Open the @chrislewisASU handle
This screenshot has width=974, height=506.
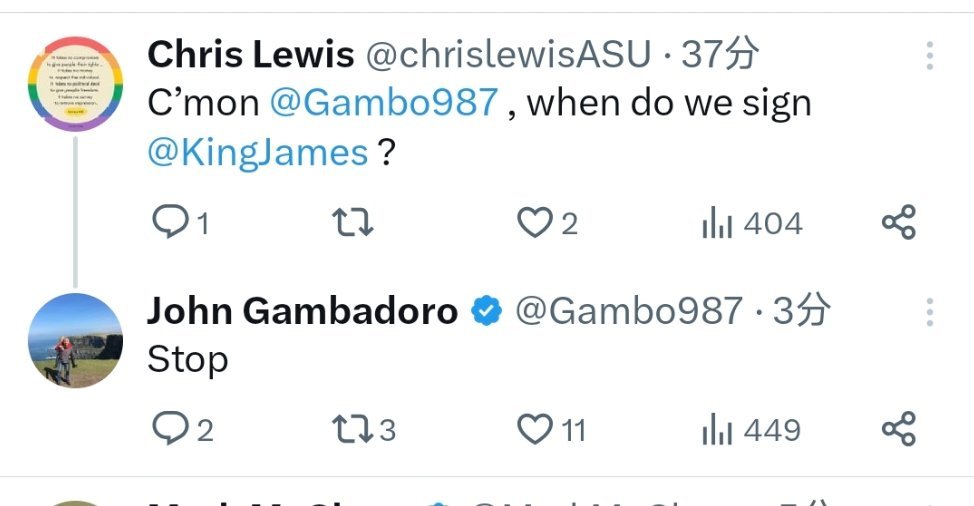coord(508,54)
